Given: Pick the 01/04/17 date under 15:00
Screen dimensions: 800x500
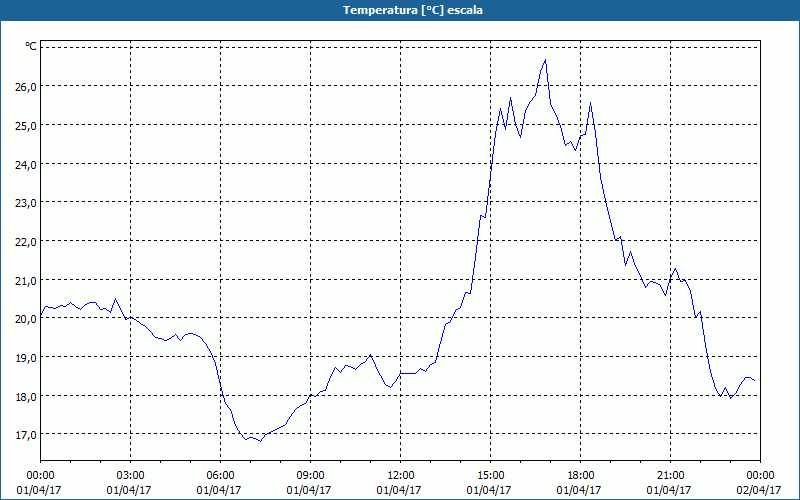Looking at the screenshot, I should tap(489, 490).
